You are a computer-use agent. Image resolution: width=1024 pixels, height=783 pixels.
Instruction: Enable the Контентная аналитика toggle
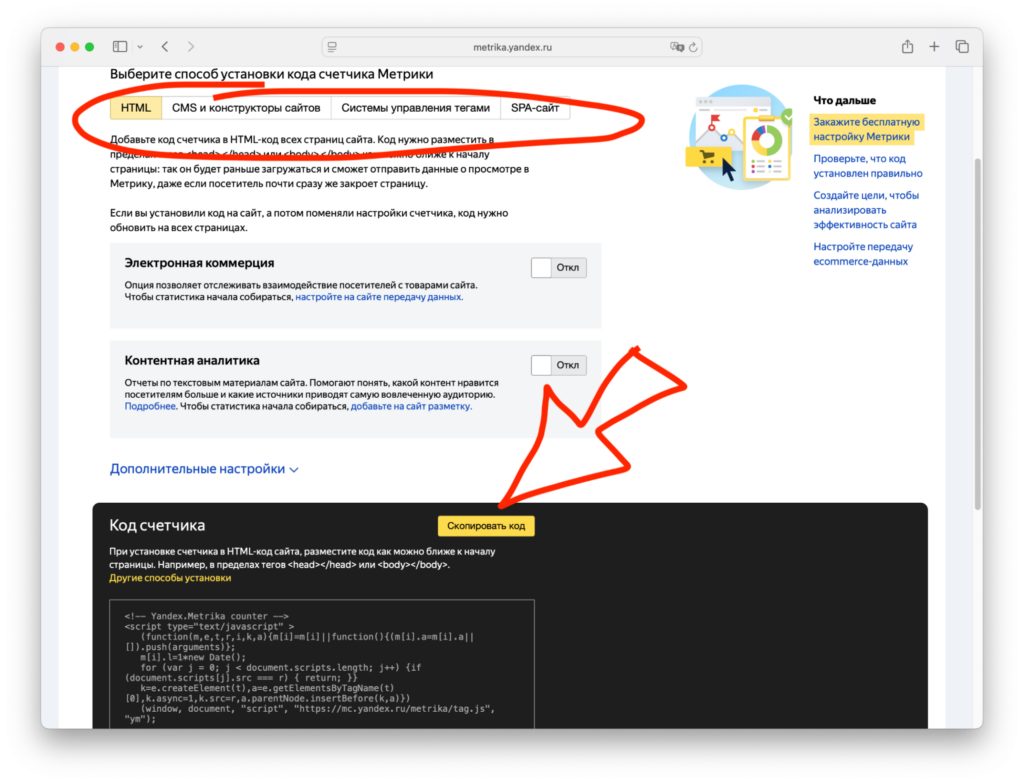[558, 365]
